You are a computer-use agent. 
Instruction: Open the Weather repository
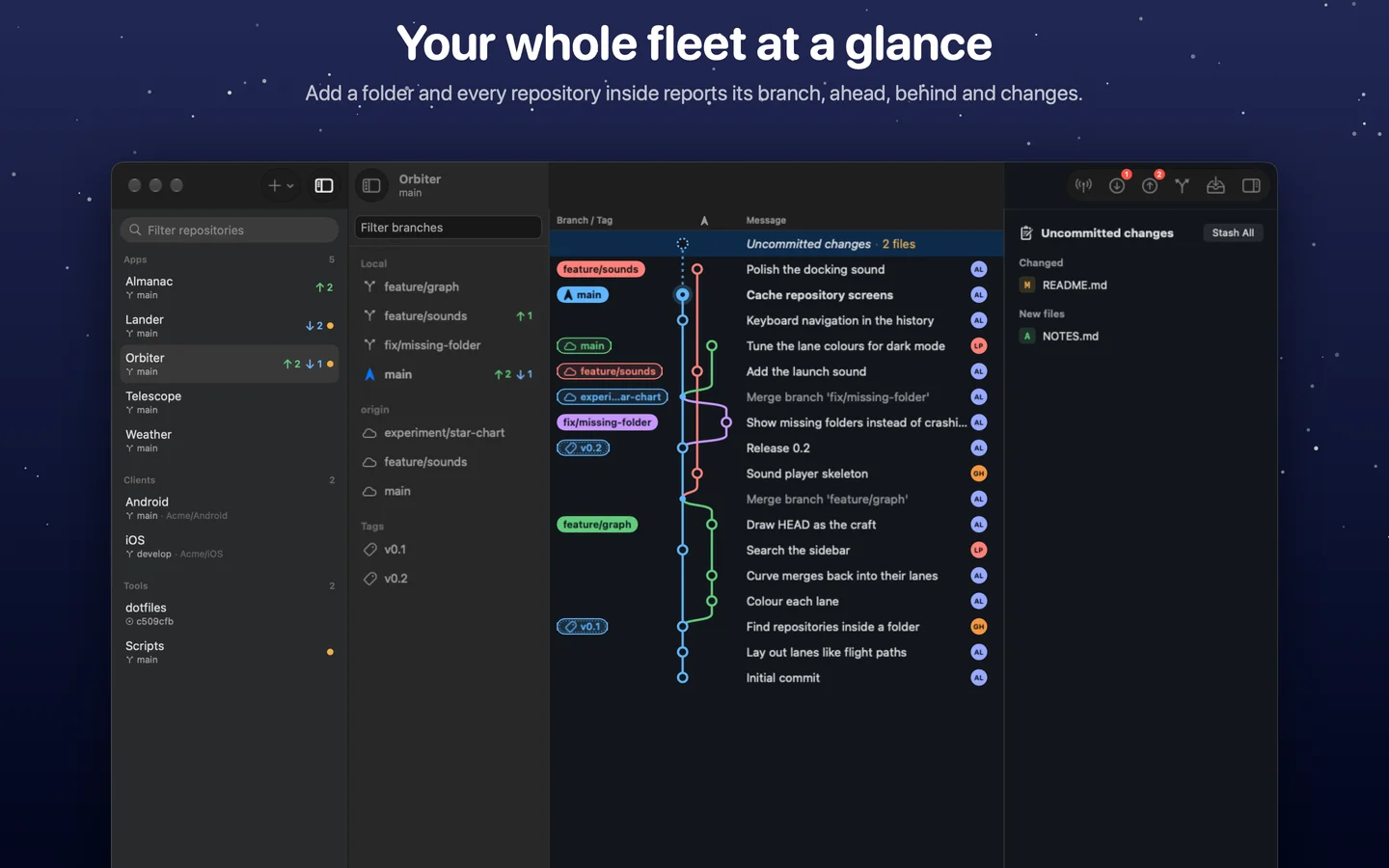(x=230, y=441)
